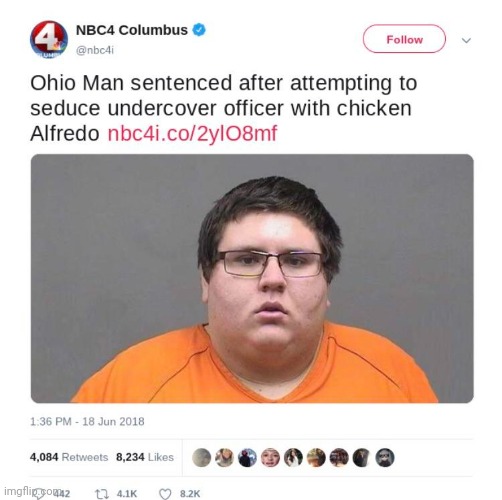Click the @nbc4i handle
Viewport: 502px width, 500px height.
pos(95,50)
